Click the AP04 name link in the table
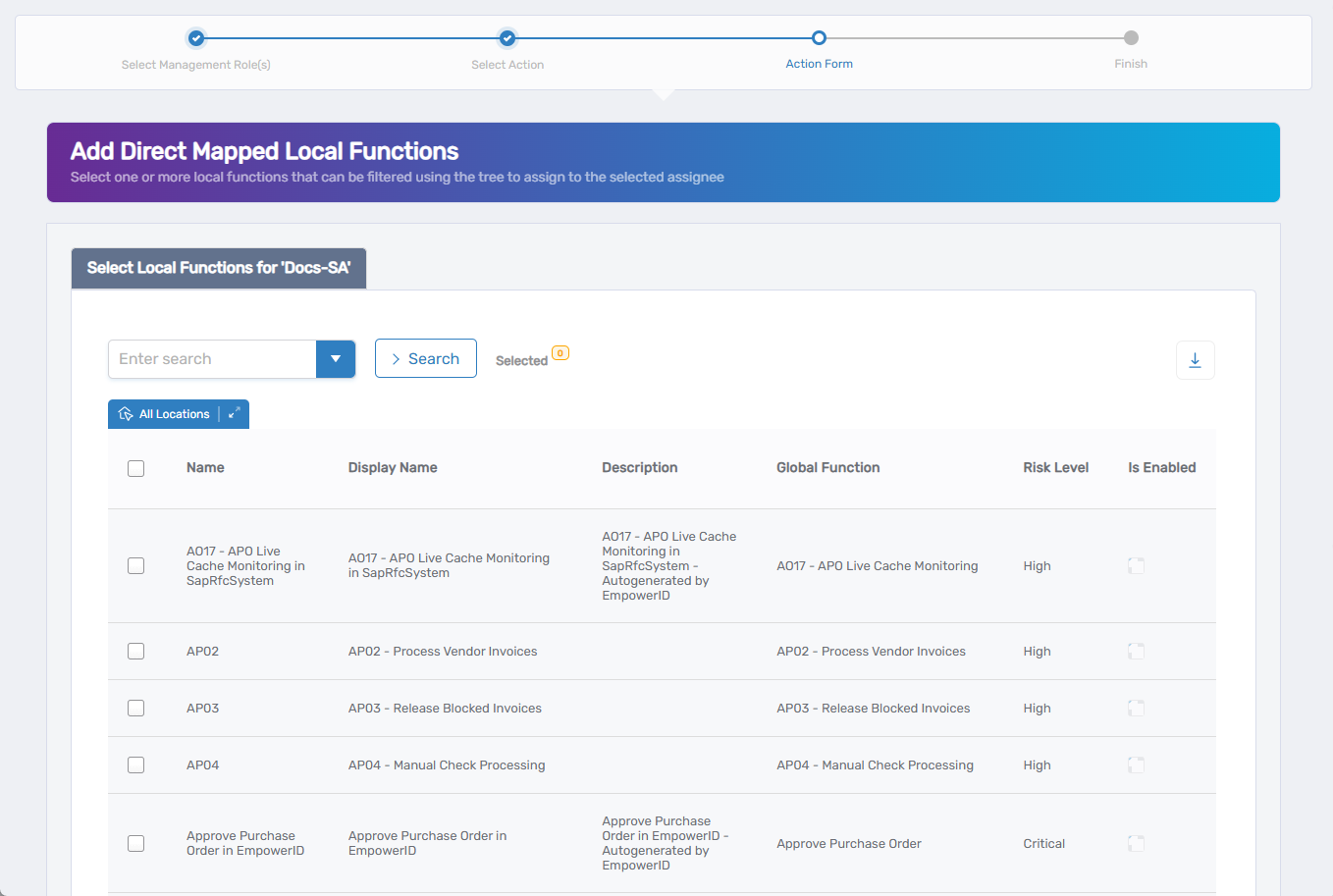 coord(202,764)
